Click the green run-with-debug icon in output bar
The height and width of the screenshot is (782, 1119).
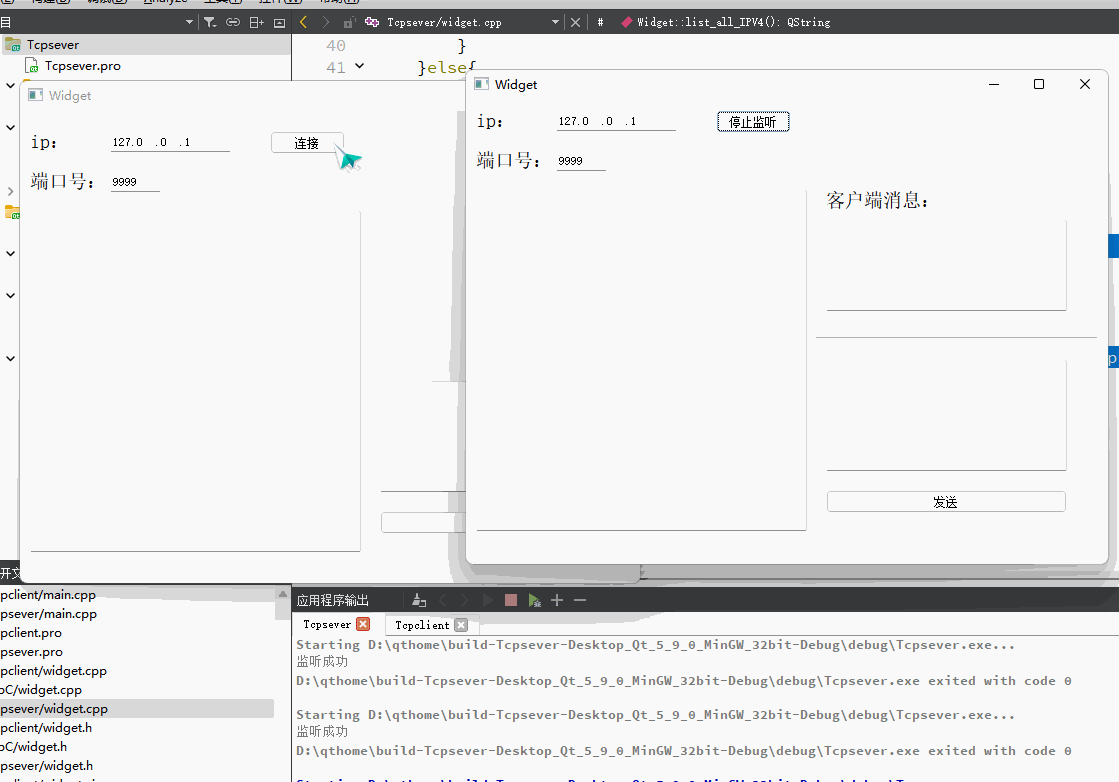pyautogui.click(x=535, y=600)
